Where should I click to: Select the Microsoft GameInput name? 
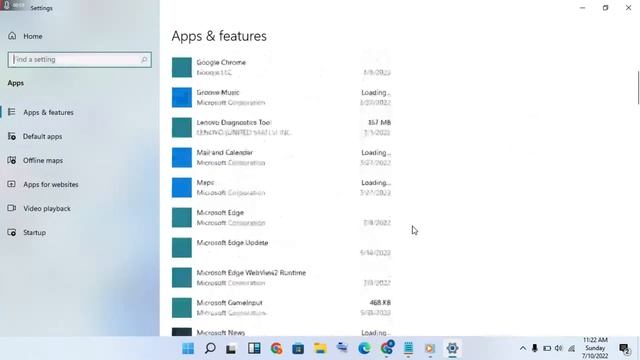point(229,303)
